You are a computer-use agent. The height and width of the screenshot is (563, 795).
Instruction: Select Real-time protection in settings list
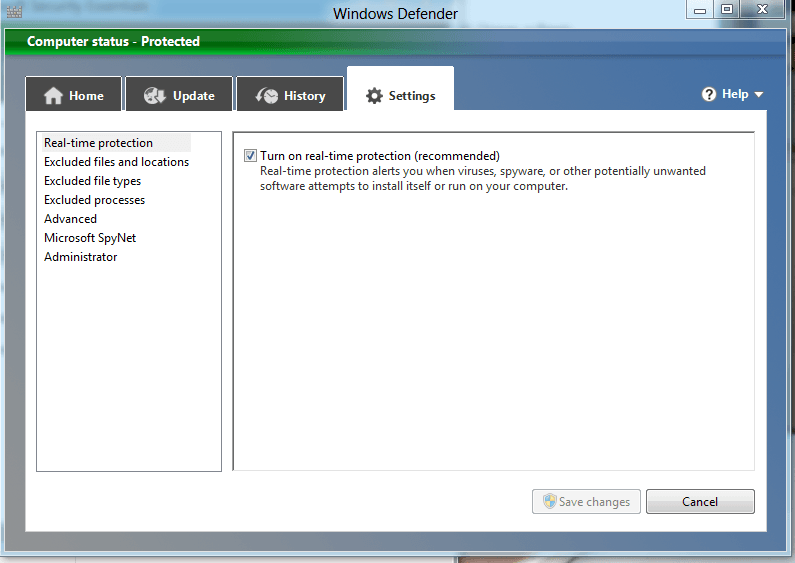pyautogui.click(x=98, y=143)
